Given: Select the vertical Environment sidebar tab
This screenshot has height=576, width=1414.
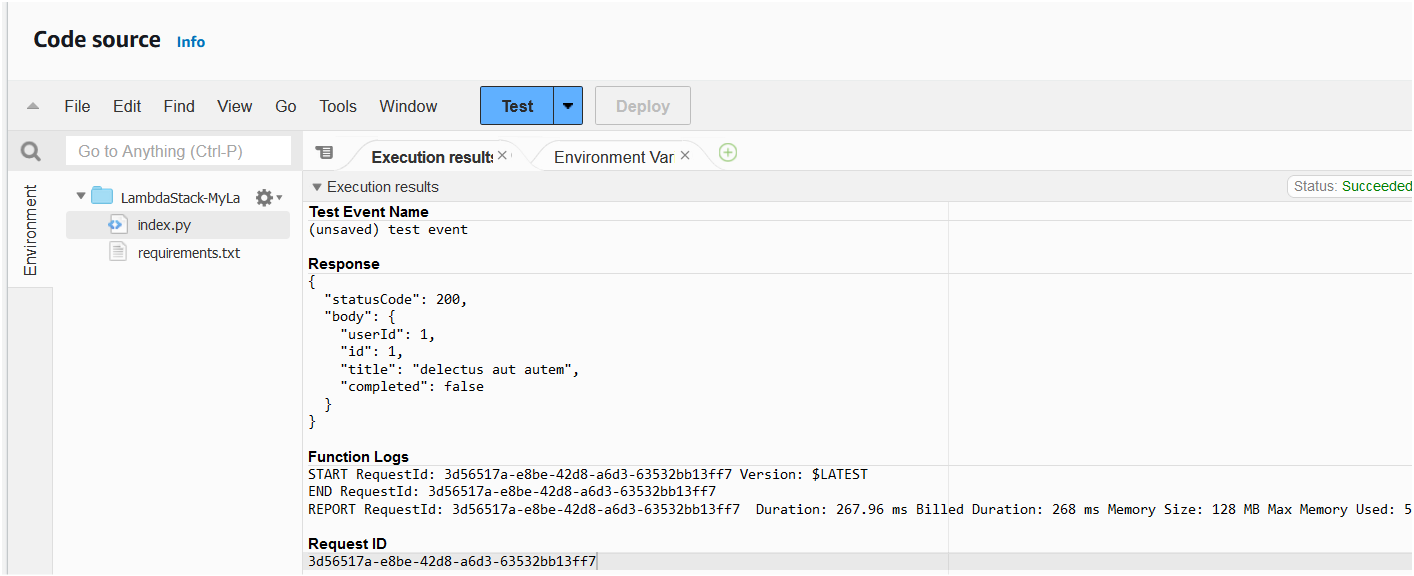Looking at the screenshot, I should (31, 230).
